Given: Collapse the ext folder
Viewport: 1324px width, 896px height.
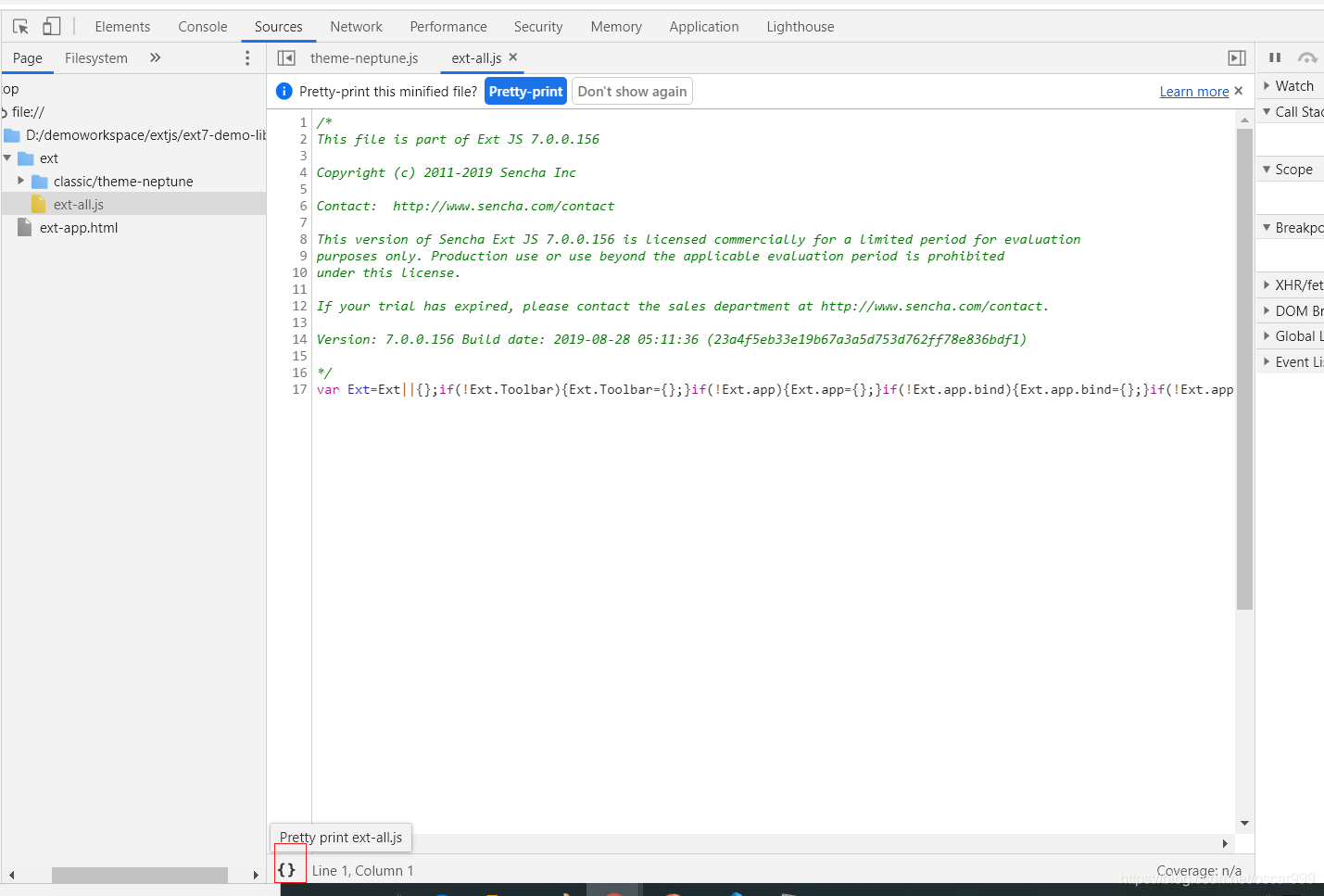Looking at the screenshot, I should (x=7, y=158).
